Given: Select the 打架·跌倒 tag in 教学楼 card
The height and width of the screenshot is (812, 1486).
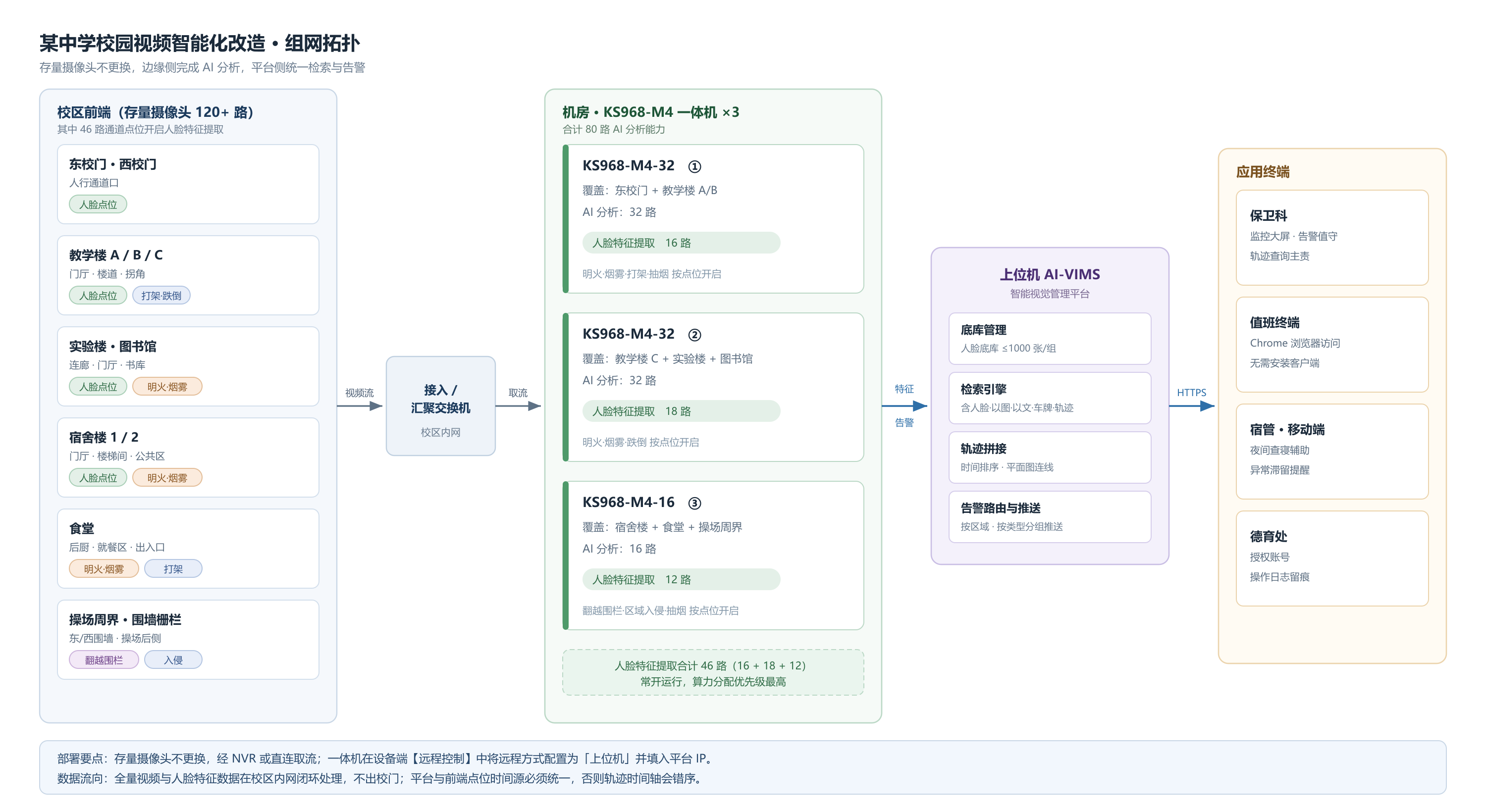Looking at the screenshot, I should [161, 295].
